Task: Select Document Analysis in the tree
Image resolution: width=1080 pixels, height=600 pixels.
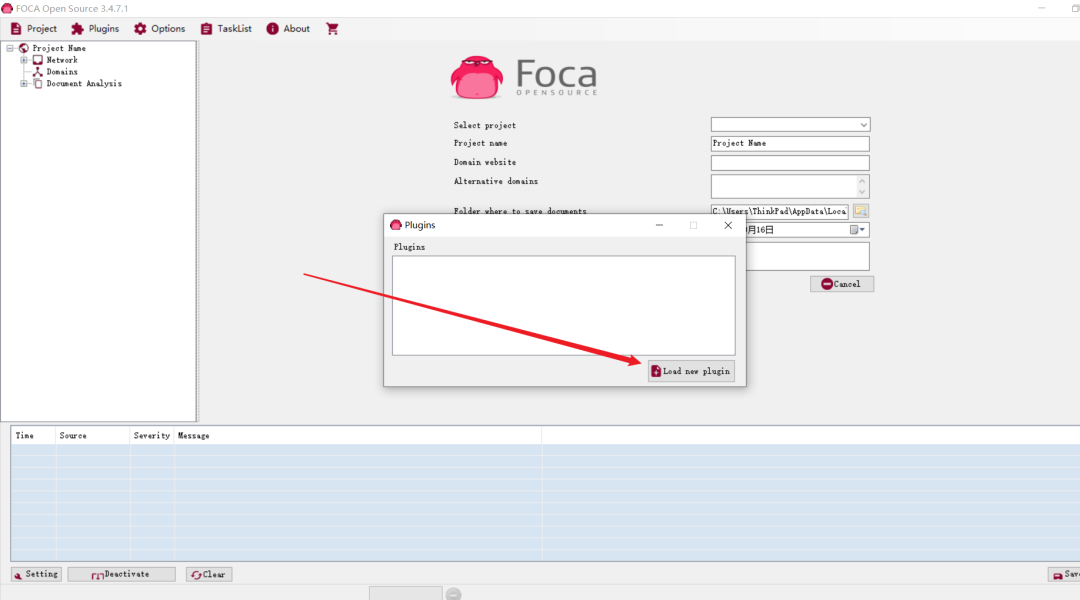Action: pos(84,83)
